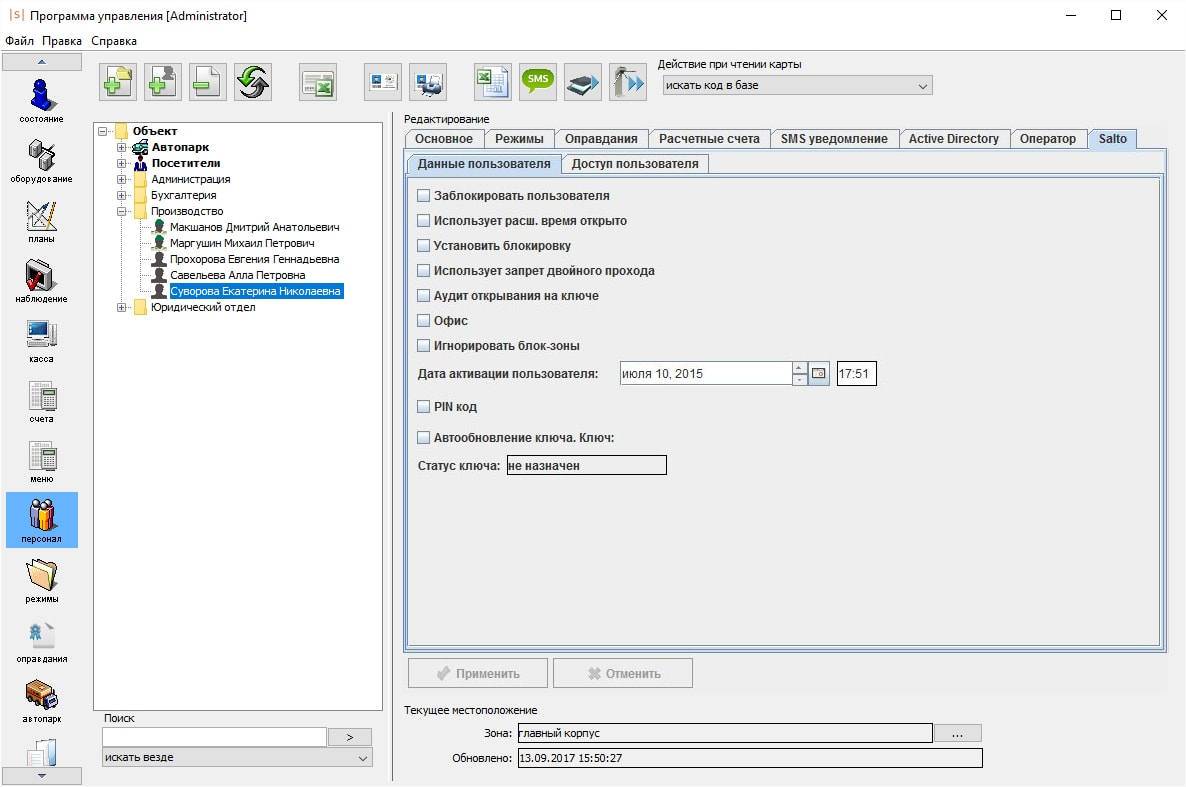The image size is (1186, 787).
Task: Check 'Игнорировать блок-зоны' option
Action: (424, 346)
